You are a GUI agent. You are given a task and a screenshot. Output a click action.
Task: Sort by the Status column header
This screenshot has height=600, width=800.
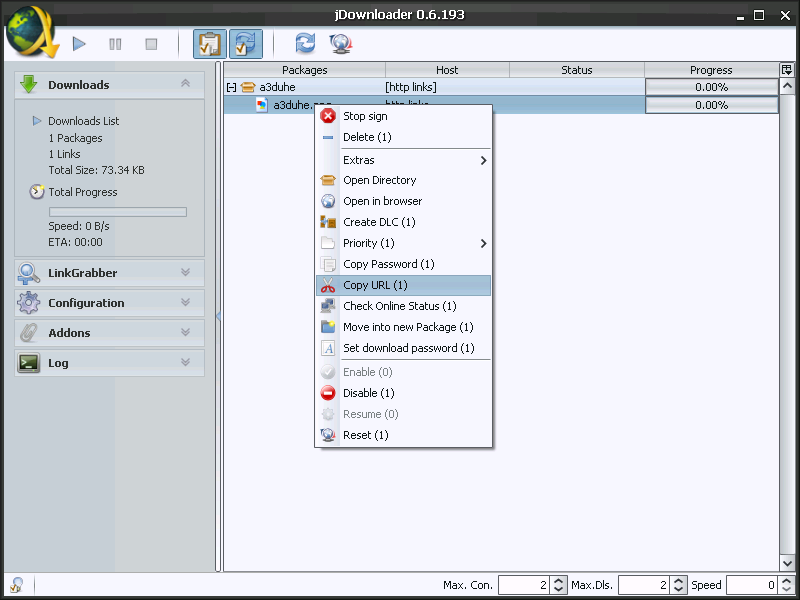point(577,70)
